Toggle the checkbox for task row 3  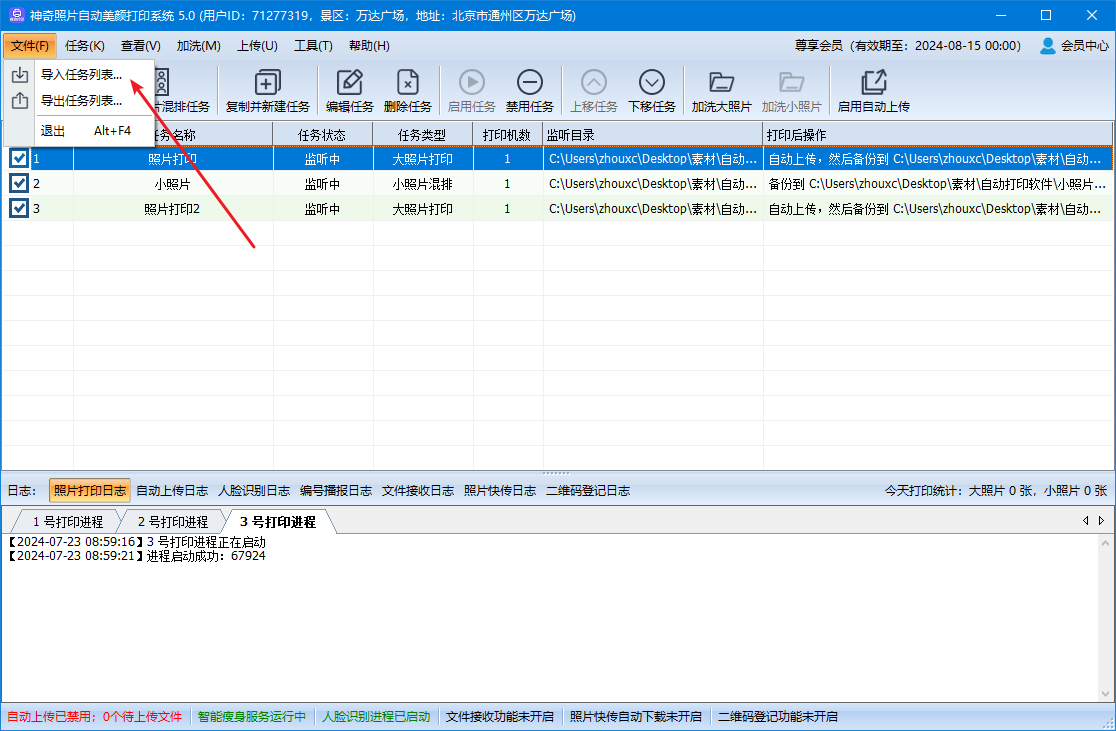pyautogui.click(x=19, y=208)
